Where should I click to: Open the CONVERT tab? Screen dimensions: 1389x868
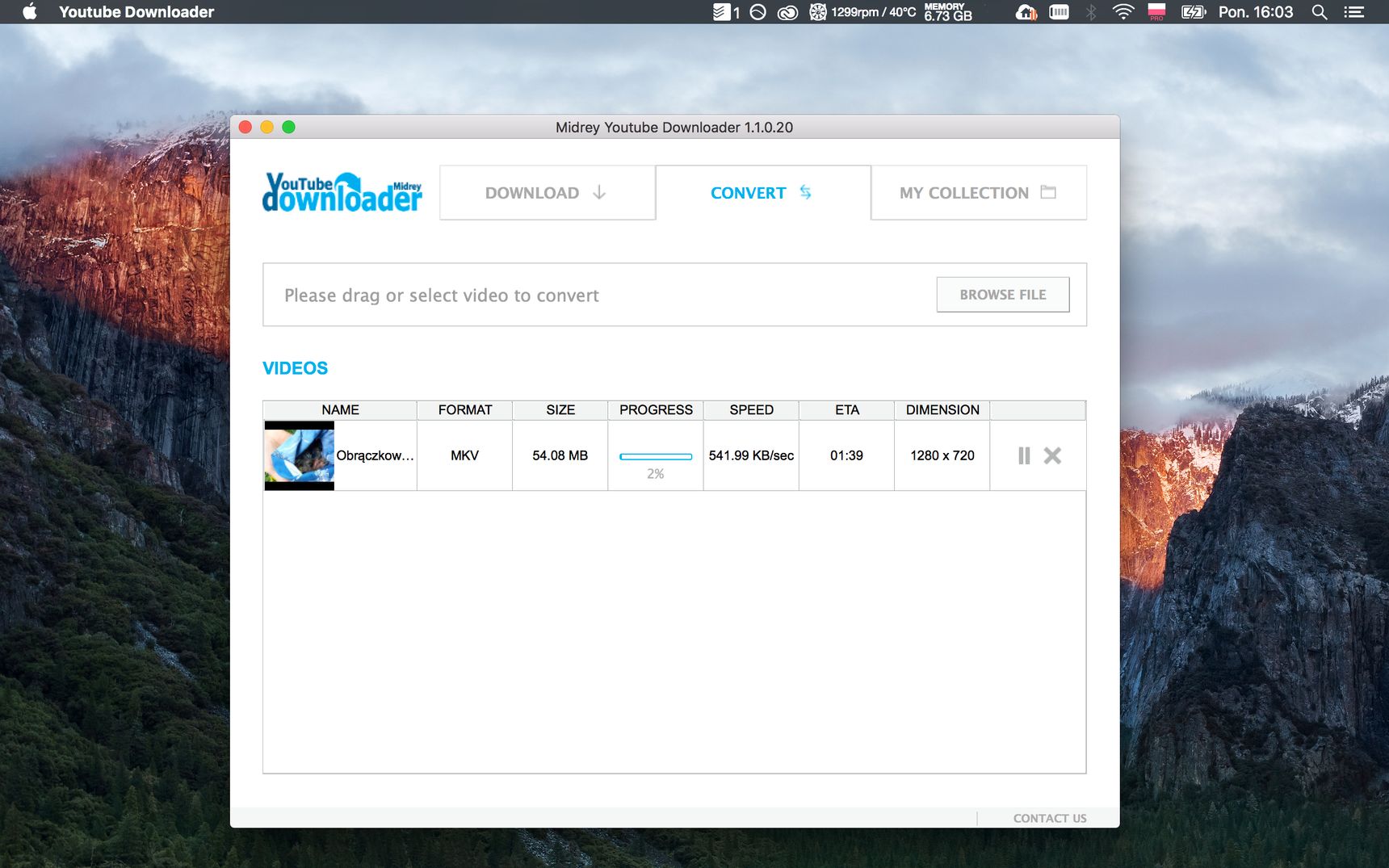(762, 193)
